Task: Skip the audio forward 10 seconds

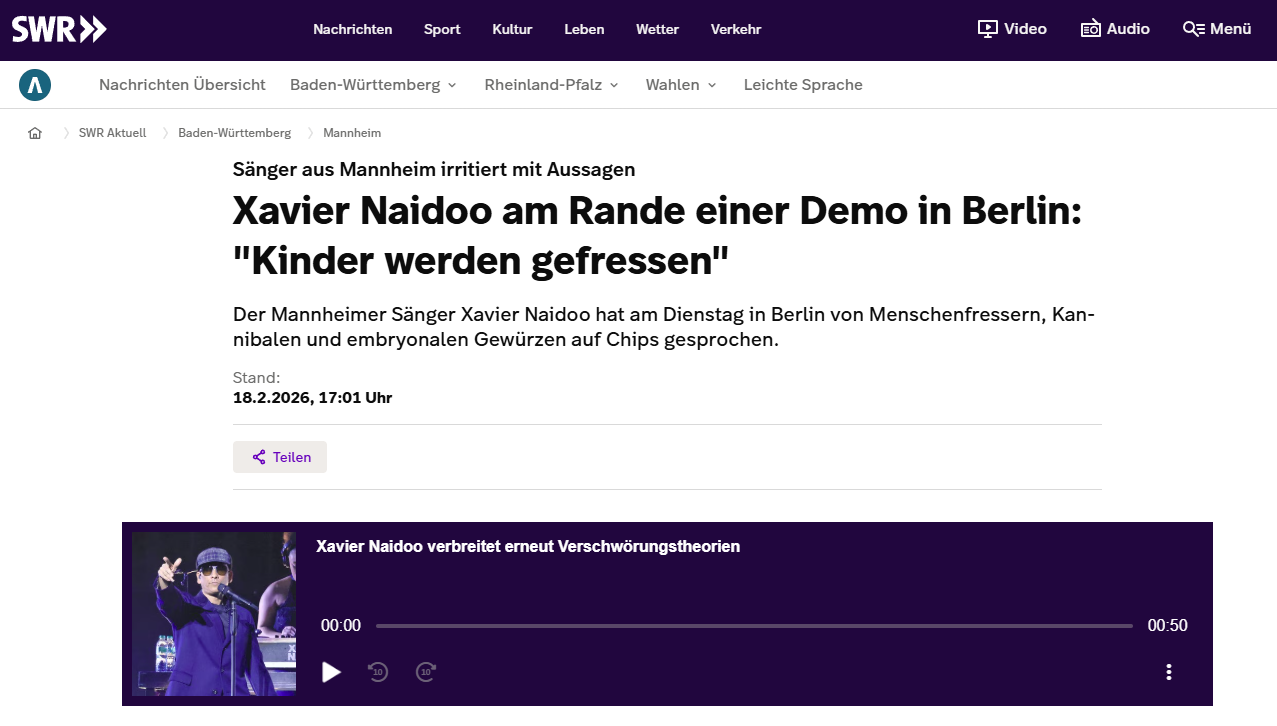Action: coord(426,672)
